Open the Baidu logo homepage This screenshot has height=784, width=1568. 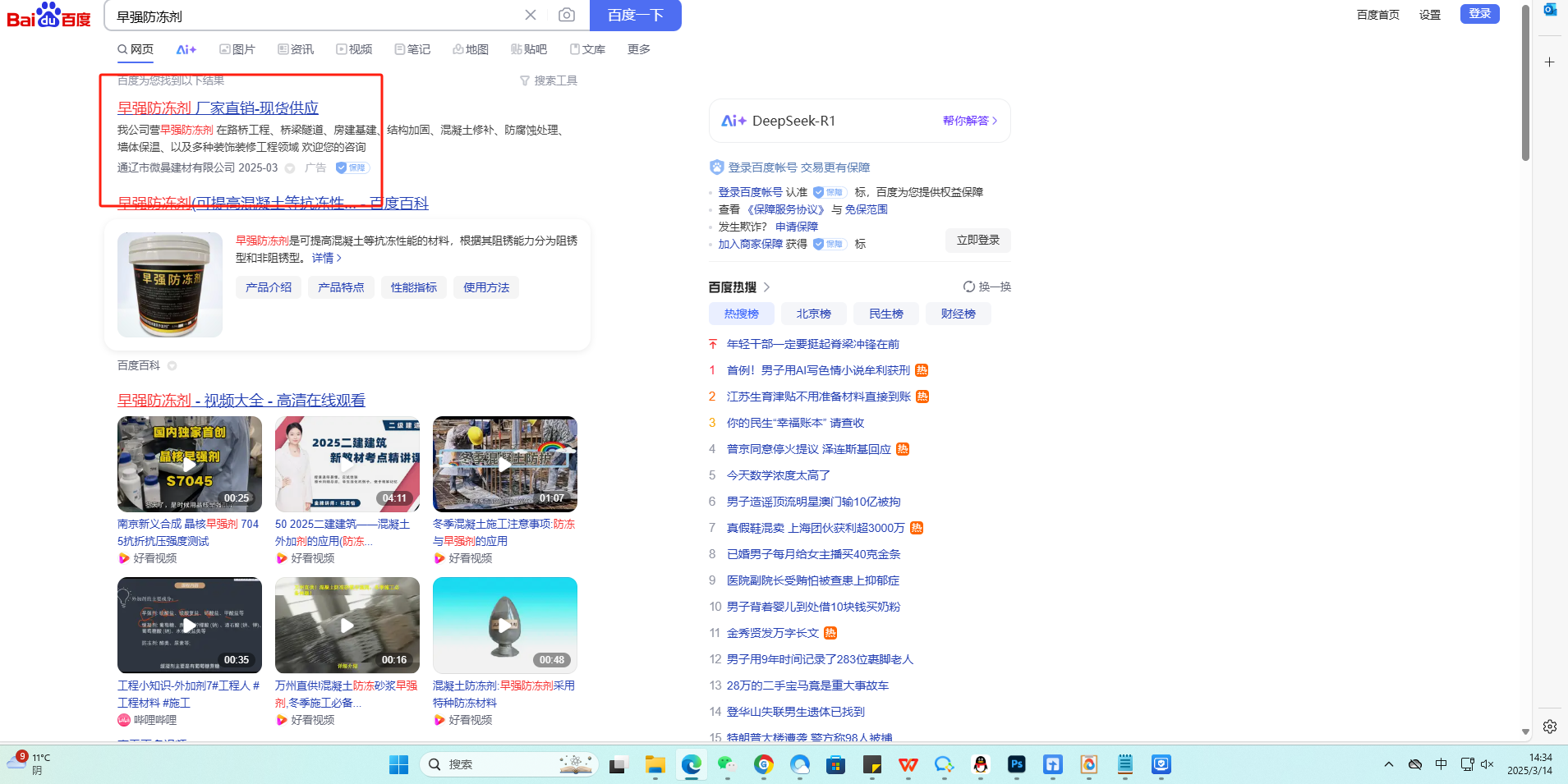tap(48, 16)
